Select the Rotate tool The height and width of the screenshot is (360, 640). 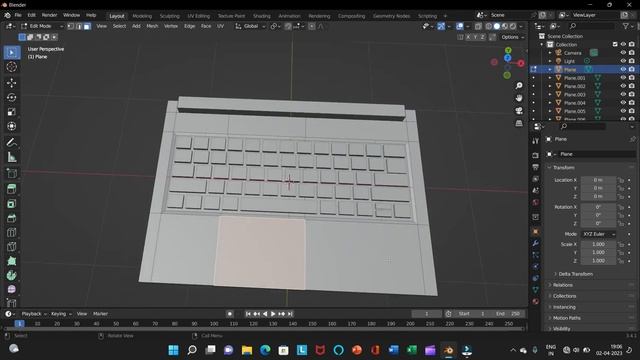click(x=11, y=98)
